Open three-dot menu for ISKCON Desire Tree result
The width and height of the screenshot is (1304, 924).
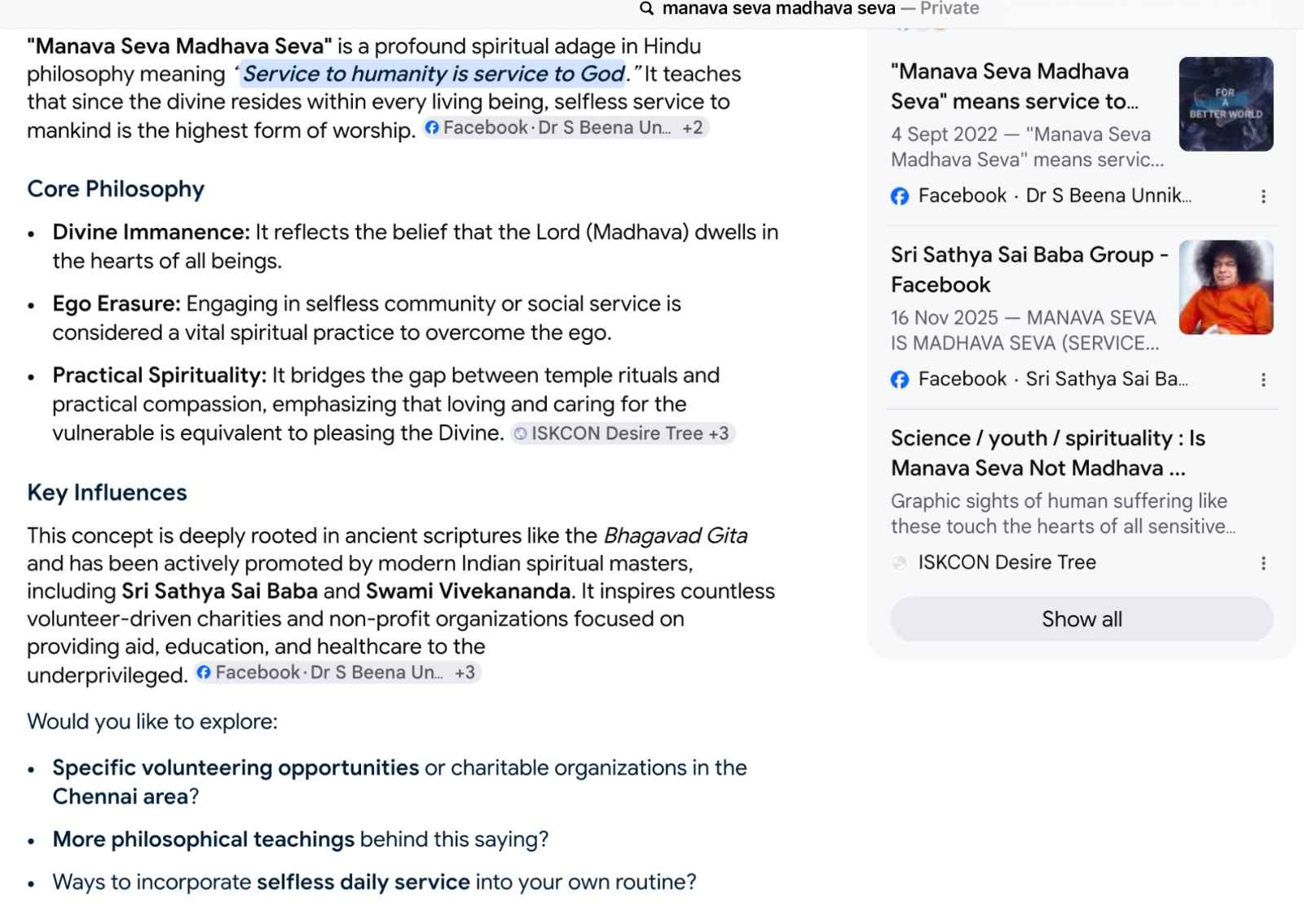[x=1263, y=563]
